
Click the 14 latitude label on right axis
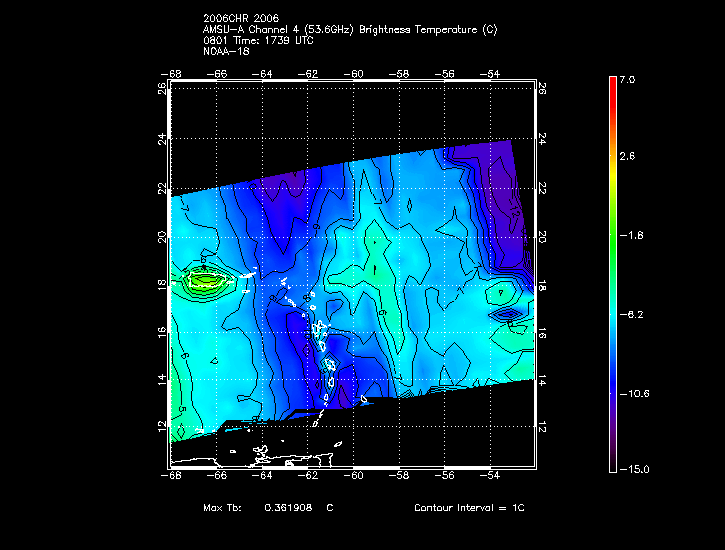click(543, 380)
